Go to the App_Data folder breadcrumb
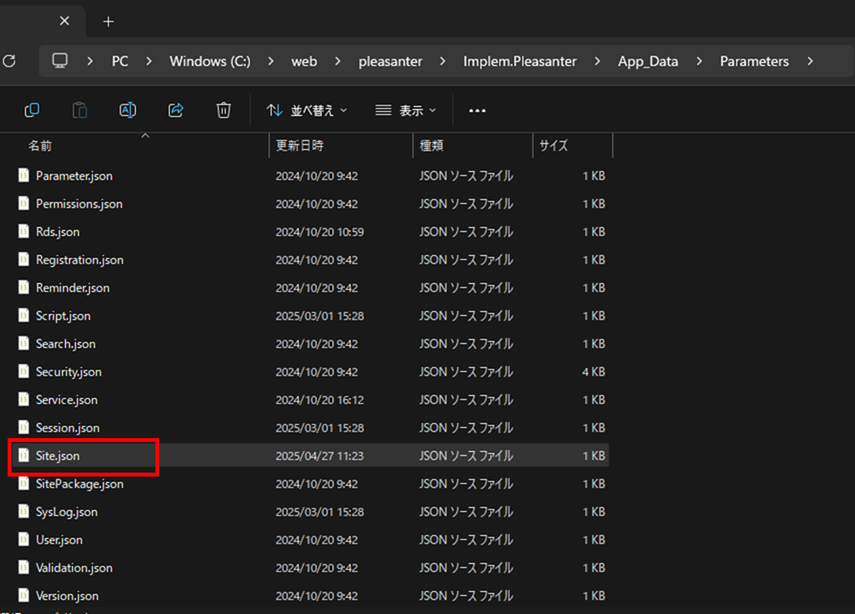Screen dimensions: 855x614 (x=648, y=62)
